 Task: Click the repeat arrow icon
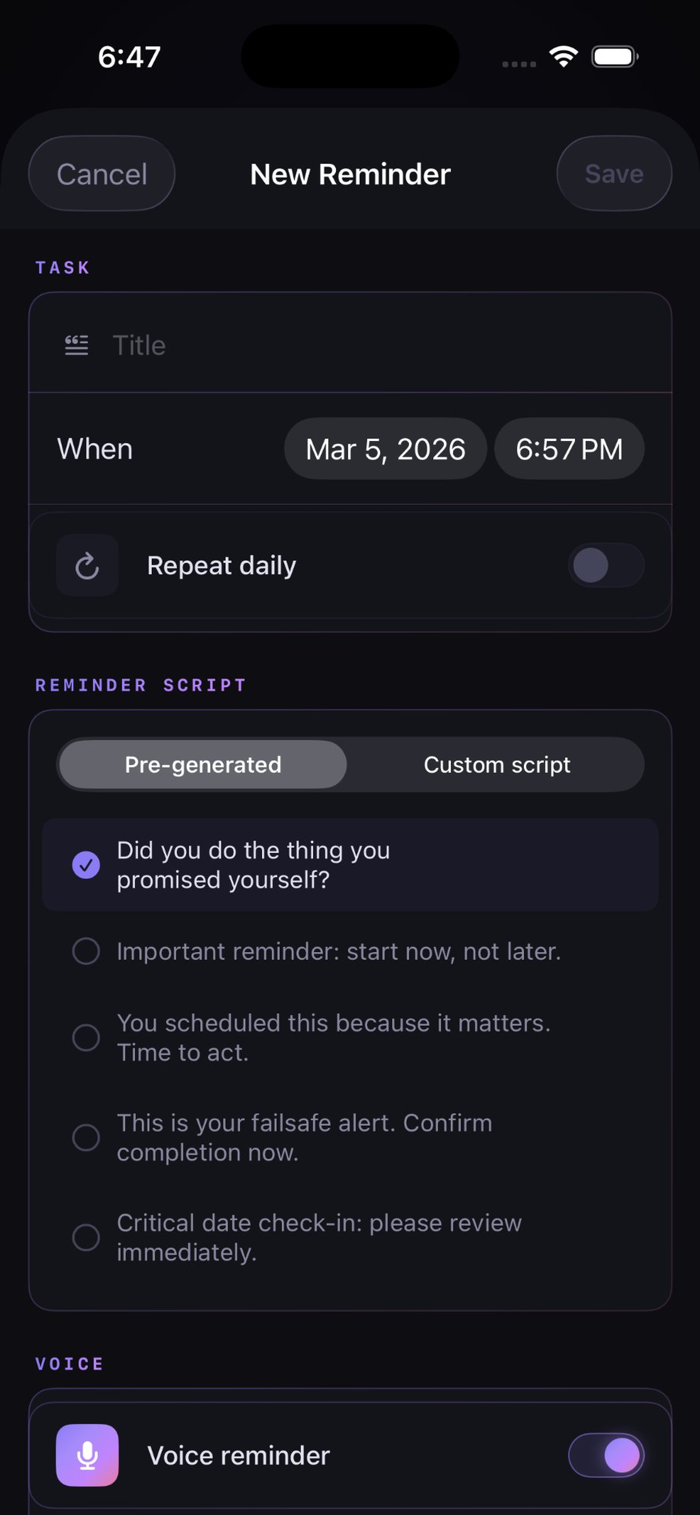pos(87,566)
